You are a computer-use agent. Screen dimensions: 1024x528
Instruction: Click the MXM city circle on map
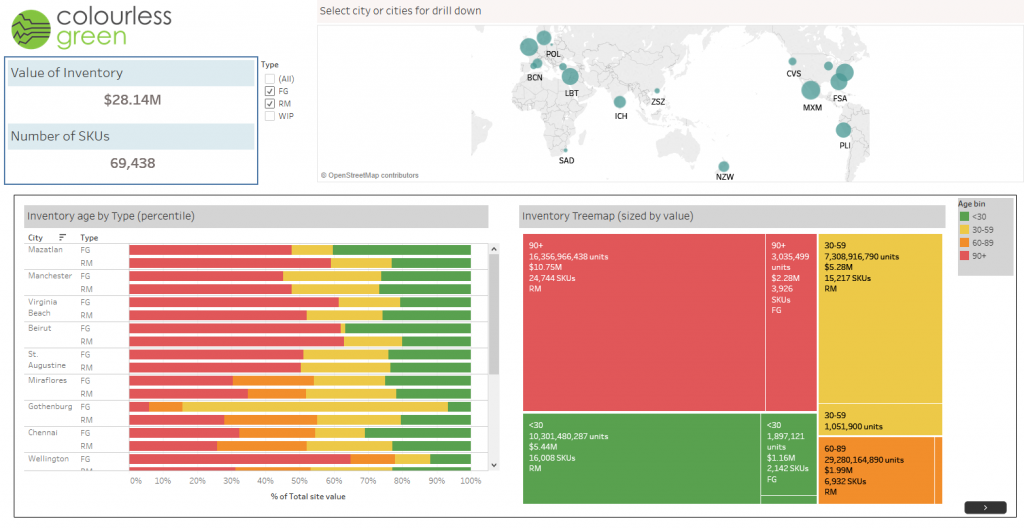[811, 90]
